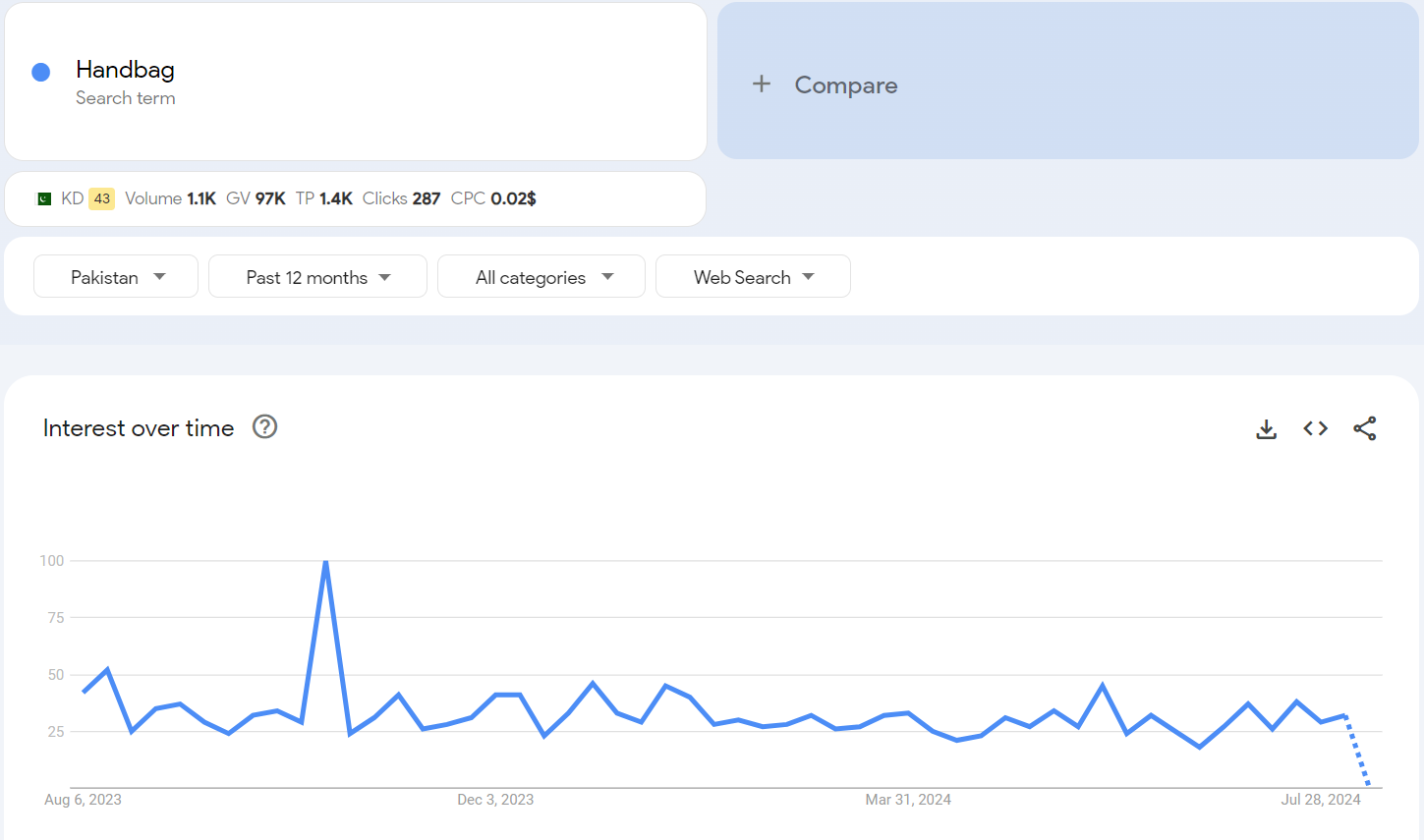Open the Pakistan region dropdown
The width and height of the screenshot is (1424, 840).
[x=116, y=277]
